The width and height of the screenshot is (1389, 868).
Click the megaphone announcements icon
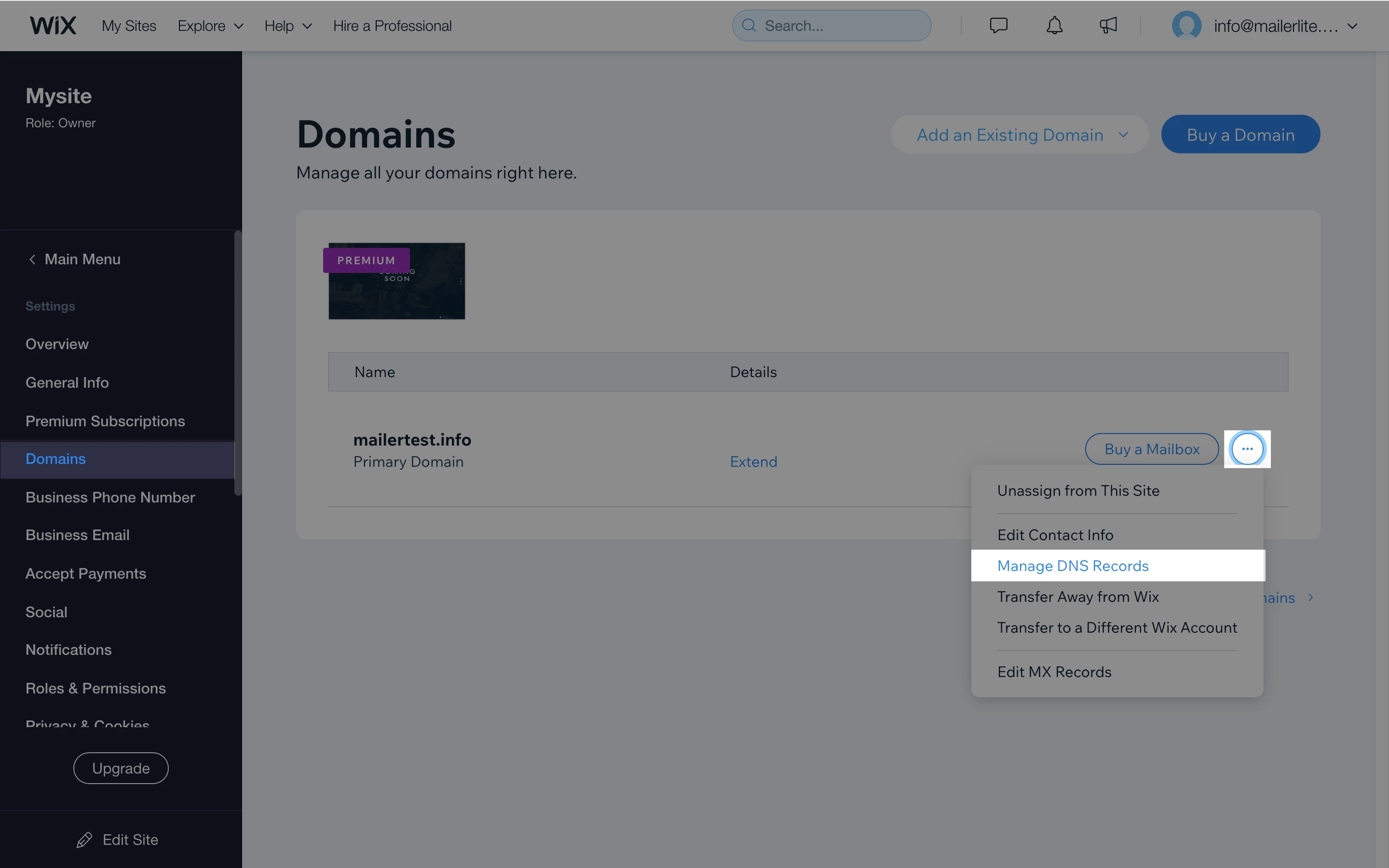coord(1108,26)
